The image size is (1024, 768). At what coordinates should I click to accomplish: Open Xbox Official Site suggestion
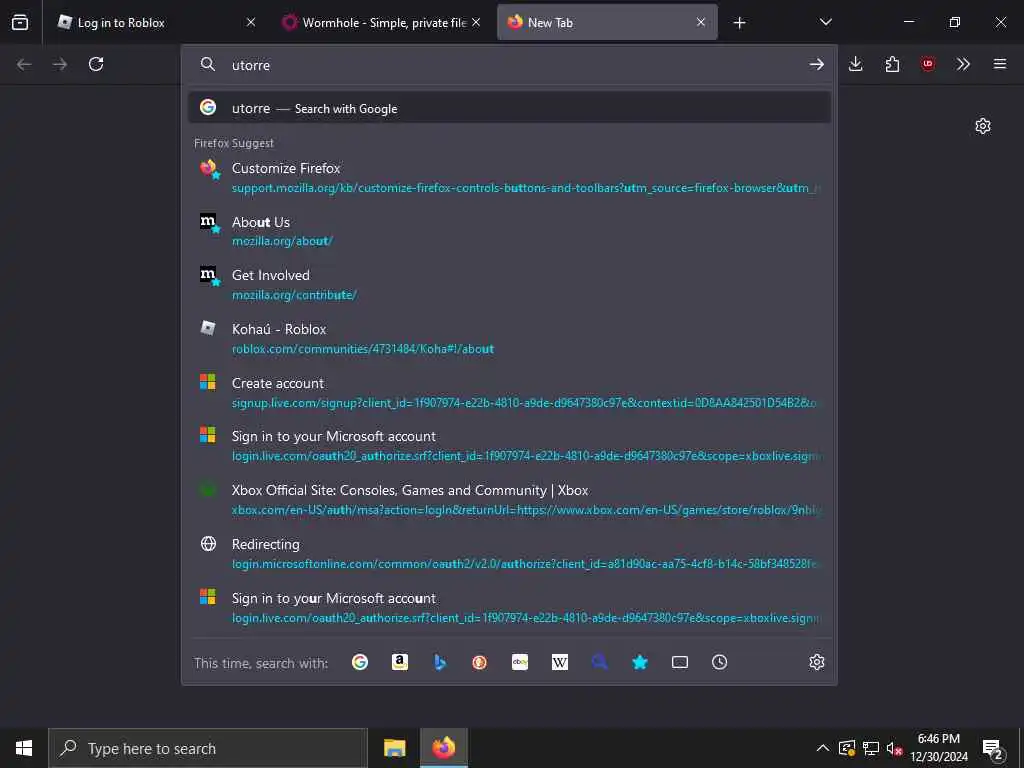509,500
